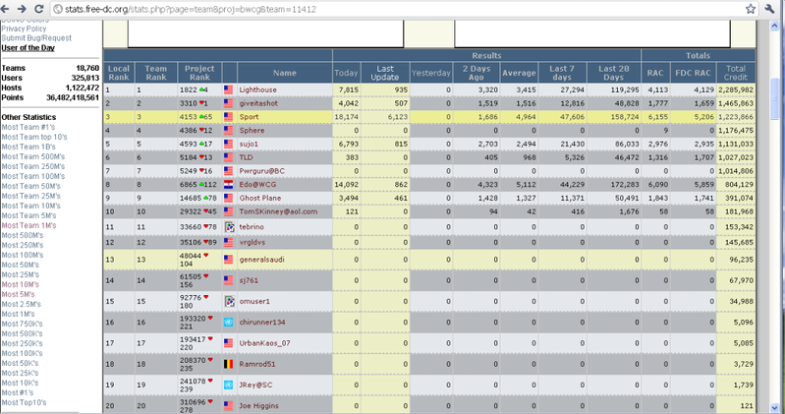Image resolution: width=785 pixels, height=414 pixels.
Task: Click the flag icon beside tebrino
Action: (229, 227)
